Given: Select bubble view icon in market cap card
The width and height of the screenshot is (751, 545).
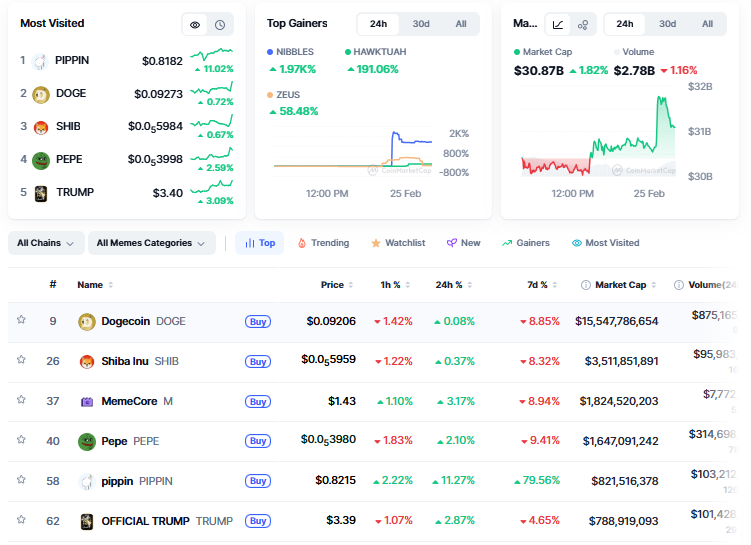Looking at the screenshot, I should point(583,24).
